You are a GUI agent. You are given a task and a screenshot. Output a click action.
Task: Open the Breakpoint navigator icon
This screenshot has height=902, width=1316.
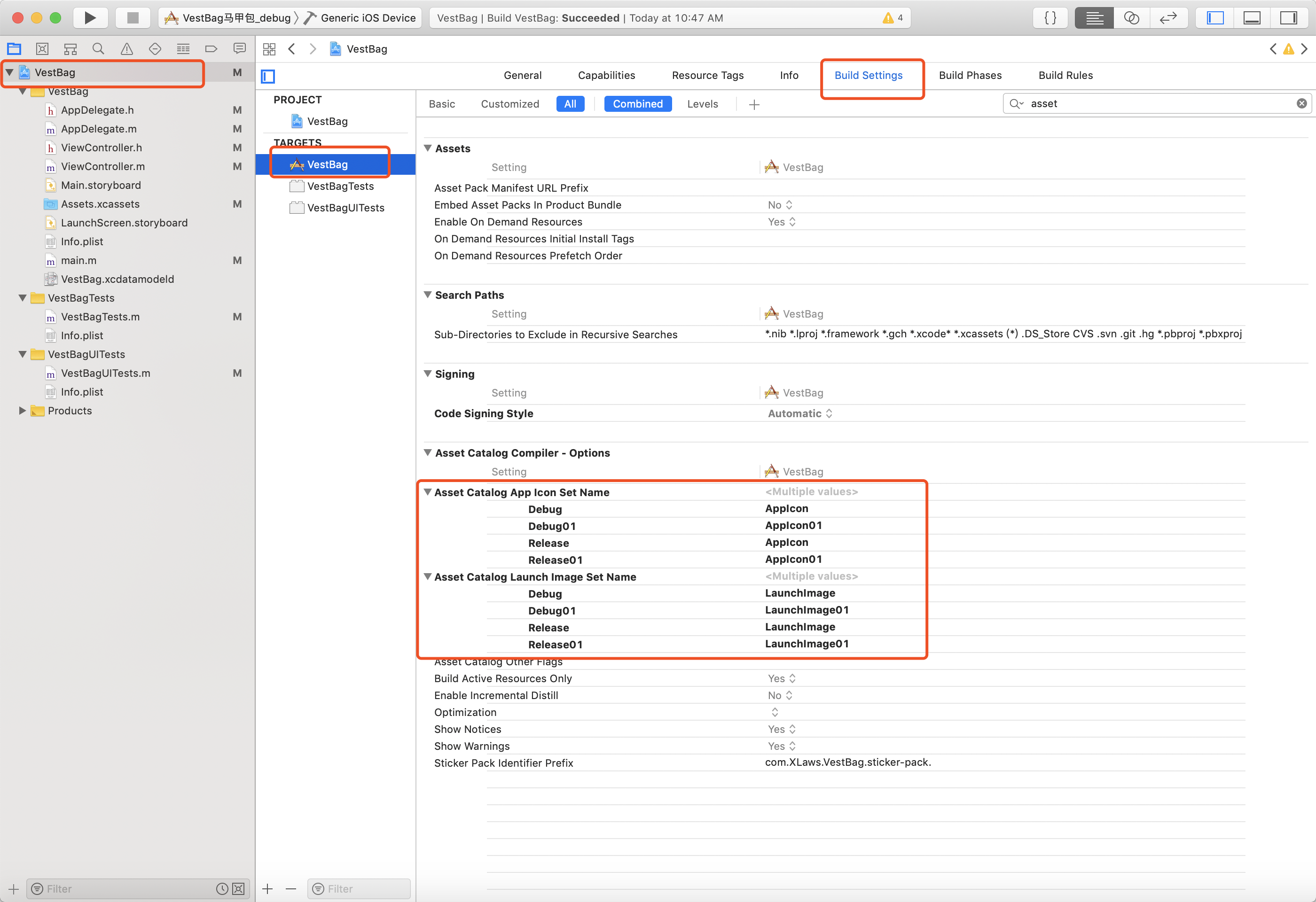coord(211,49)
